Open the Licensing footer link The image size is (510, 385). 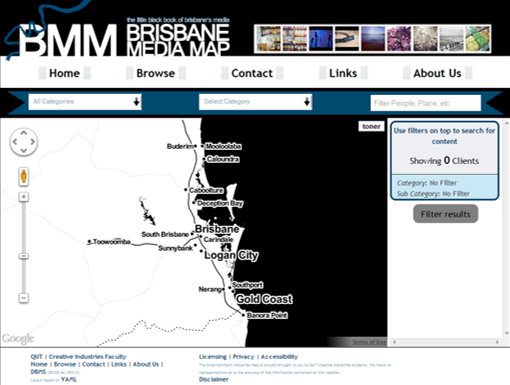coord(213,357)
